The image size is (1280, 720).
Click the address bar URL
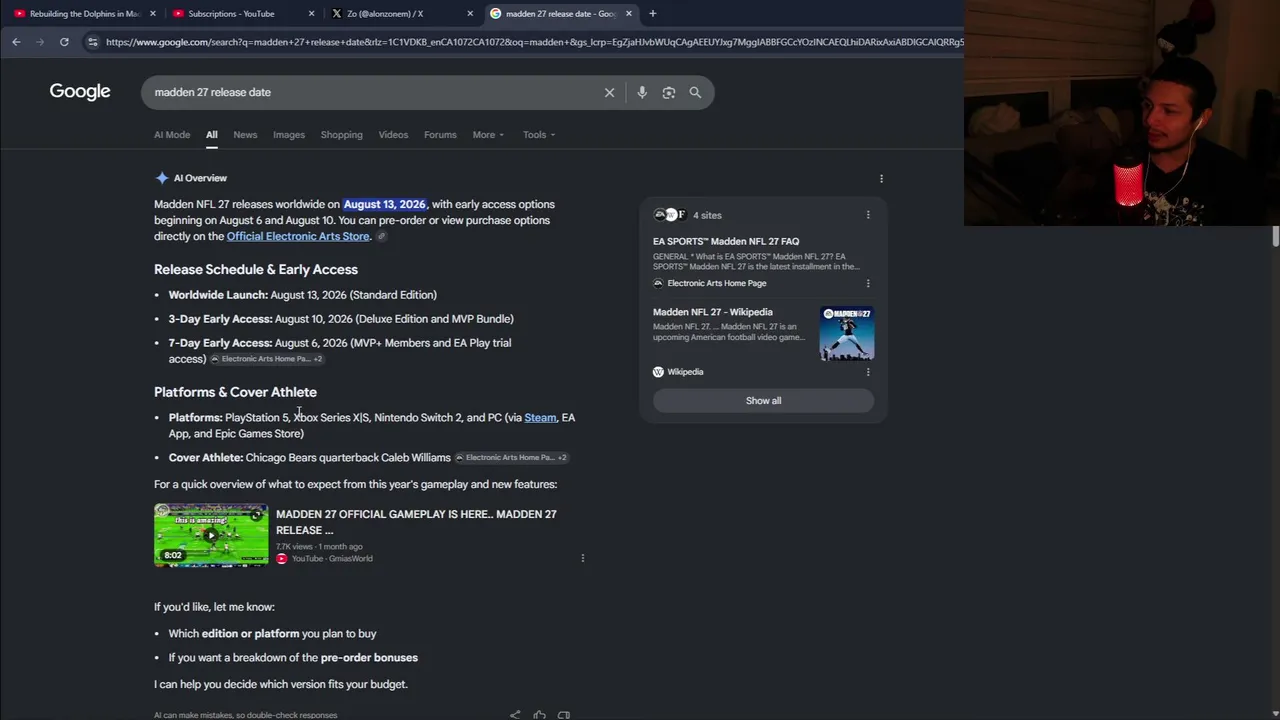point(534,42)
